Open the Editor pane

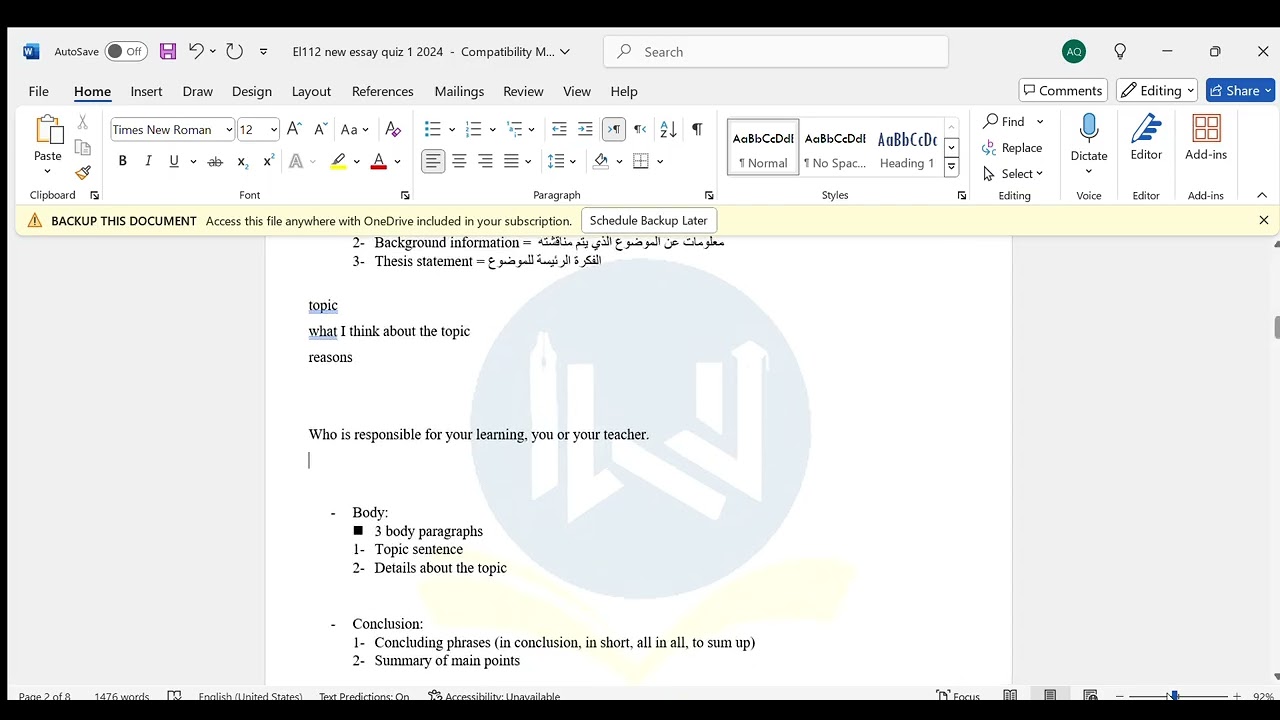click(x=1146, y=137)
